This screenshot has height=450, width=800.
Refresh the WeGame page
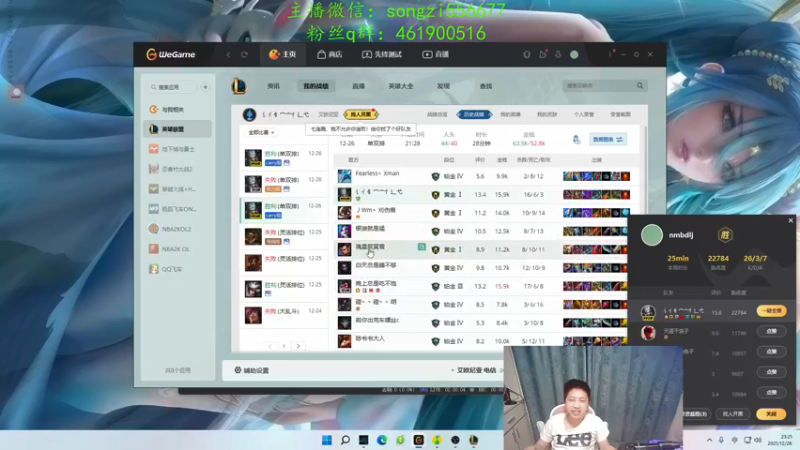[244, 55]
